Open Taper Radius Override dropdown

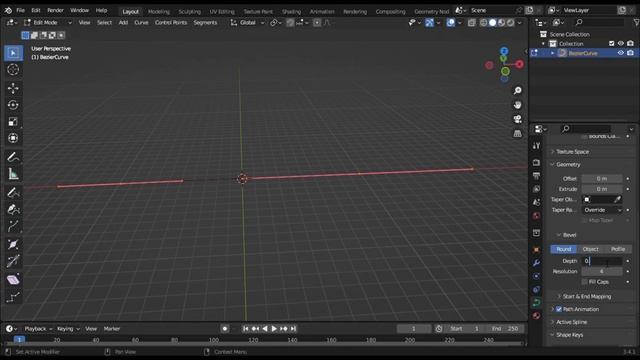[602, 210]
